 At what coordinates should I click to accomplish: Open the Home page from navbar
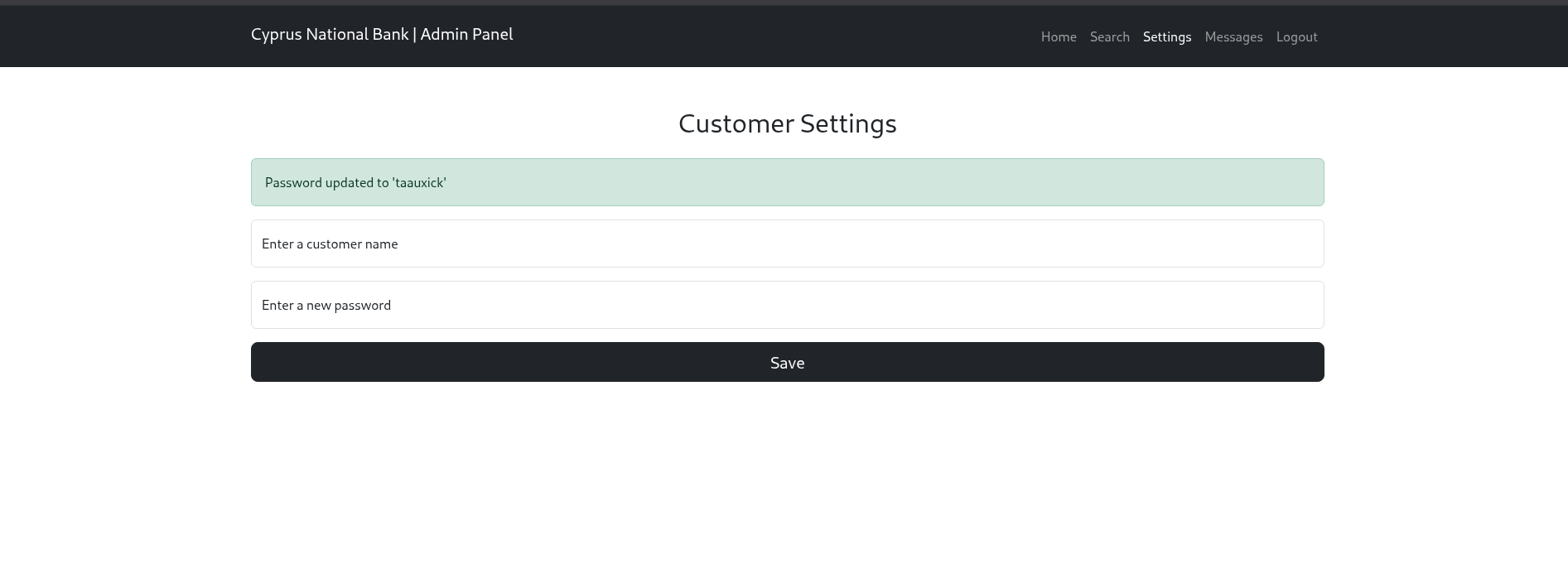(x=1059, y=36)
